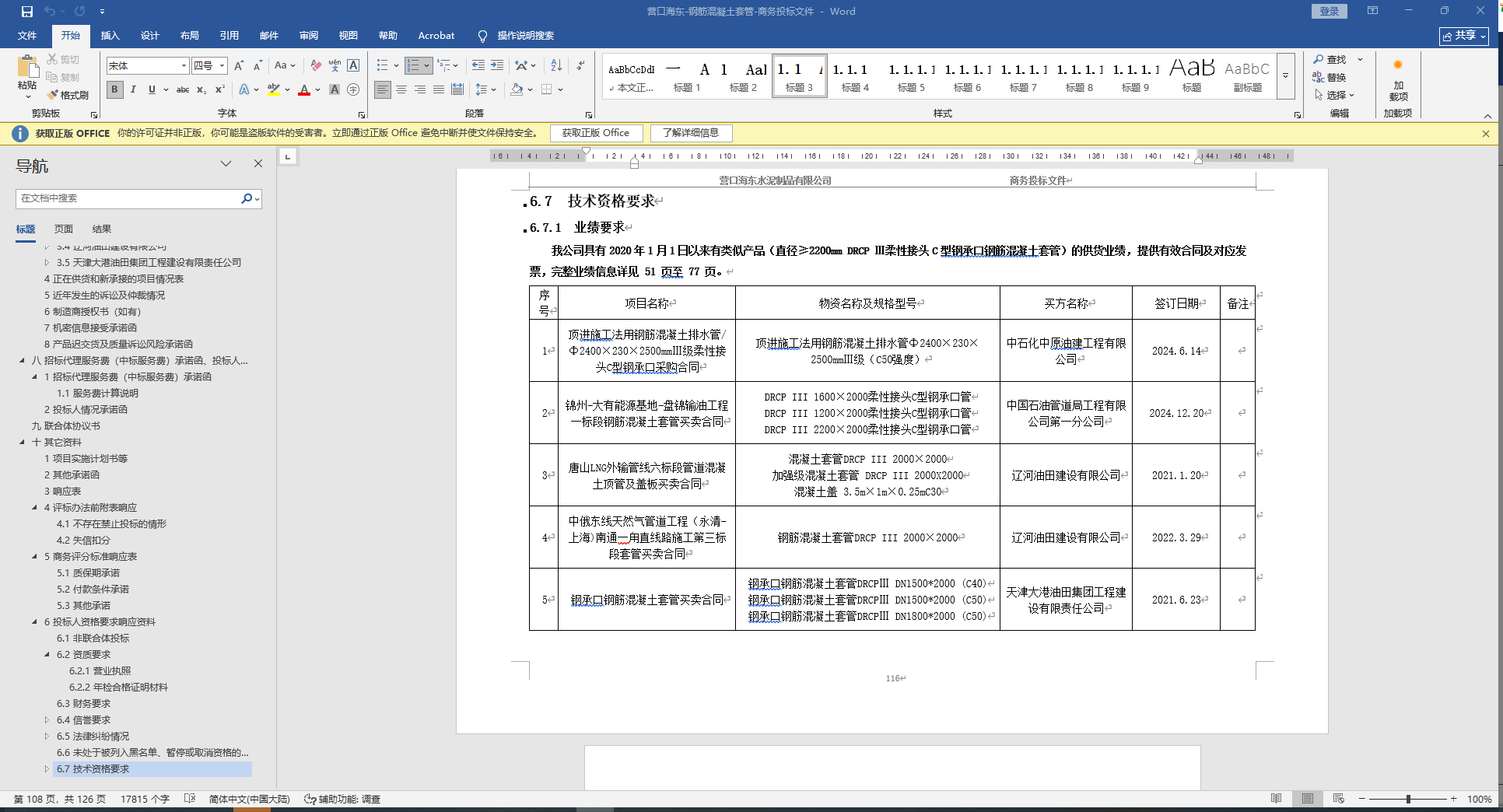Clear all formatting with the eraser icon
1503x812 pixels.
coord(316,66)
